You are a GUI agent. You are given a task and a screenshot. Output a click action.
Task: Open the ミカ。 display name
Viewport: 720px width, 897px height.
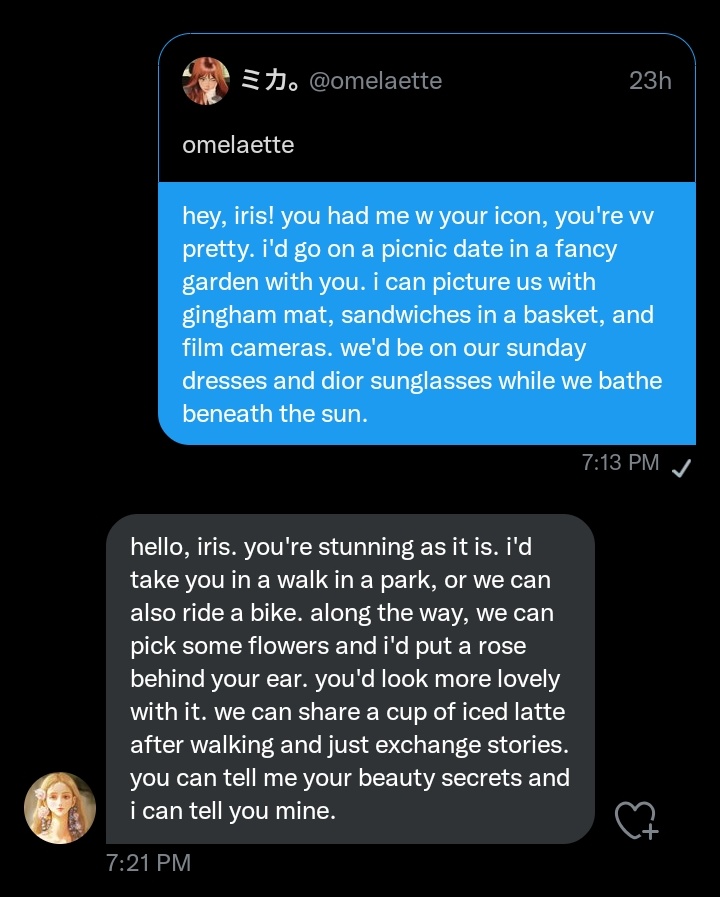[269, 81]
